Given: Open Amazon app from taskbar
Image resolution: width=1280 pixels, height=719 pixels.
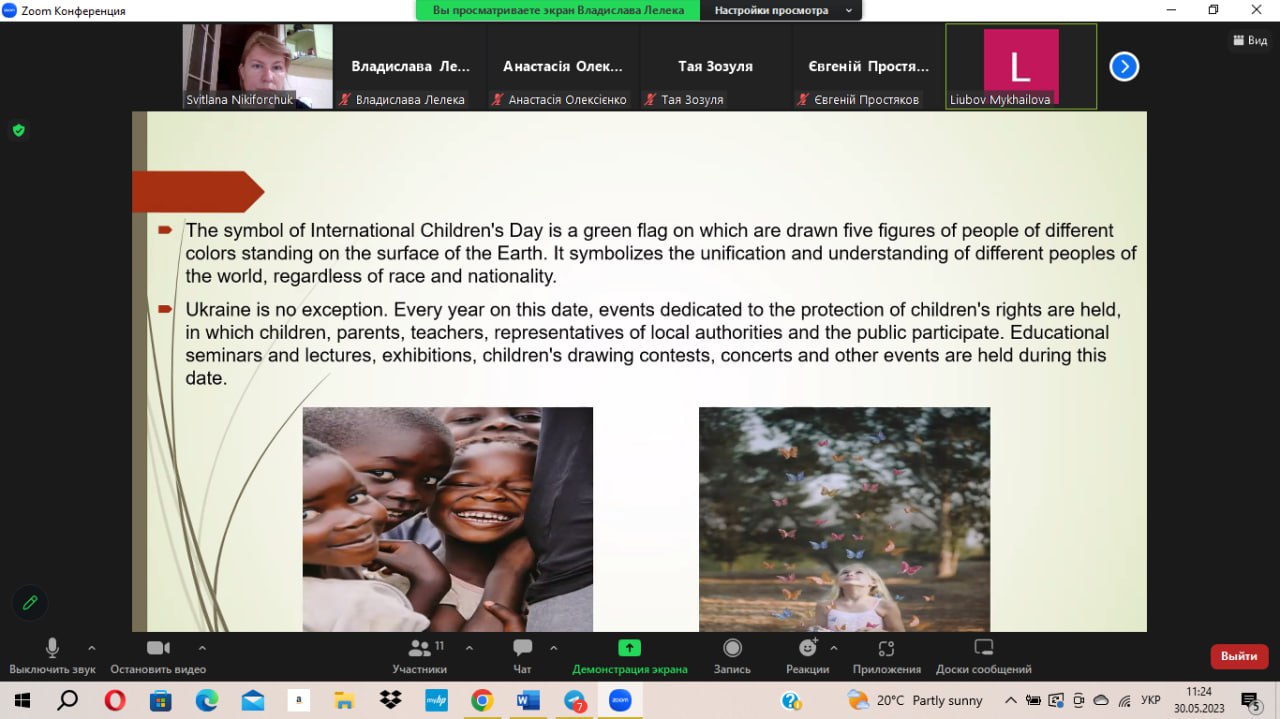Looking at the screenshot, I should (298, 700).
